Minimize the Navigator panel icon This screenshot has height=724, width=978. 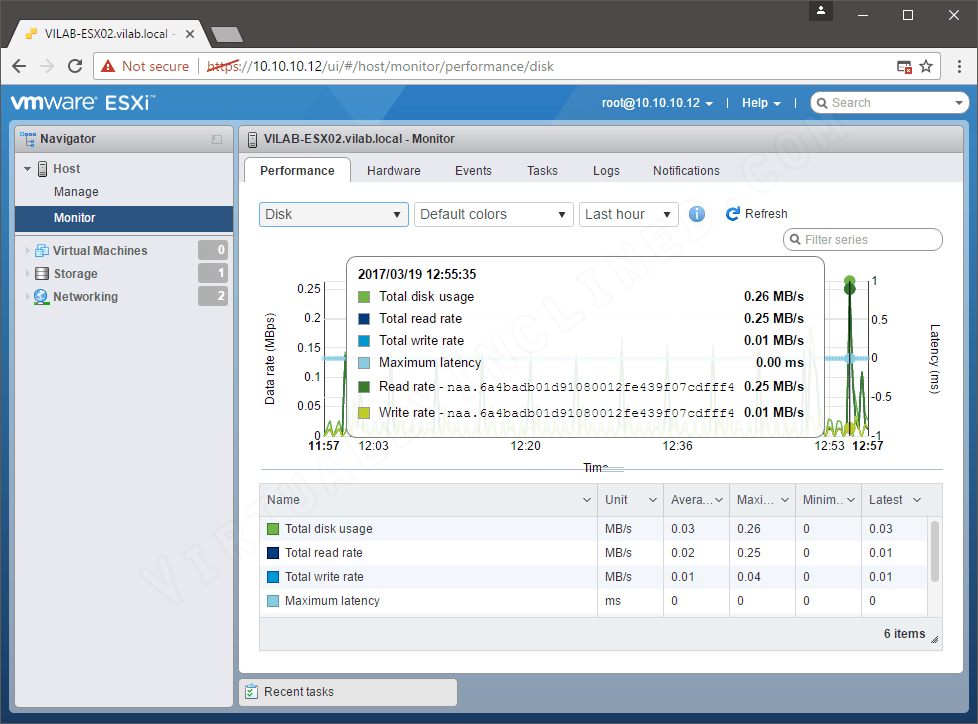click(216, 140)
